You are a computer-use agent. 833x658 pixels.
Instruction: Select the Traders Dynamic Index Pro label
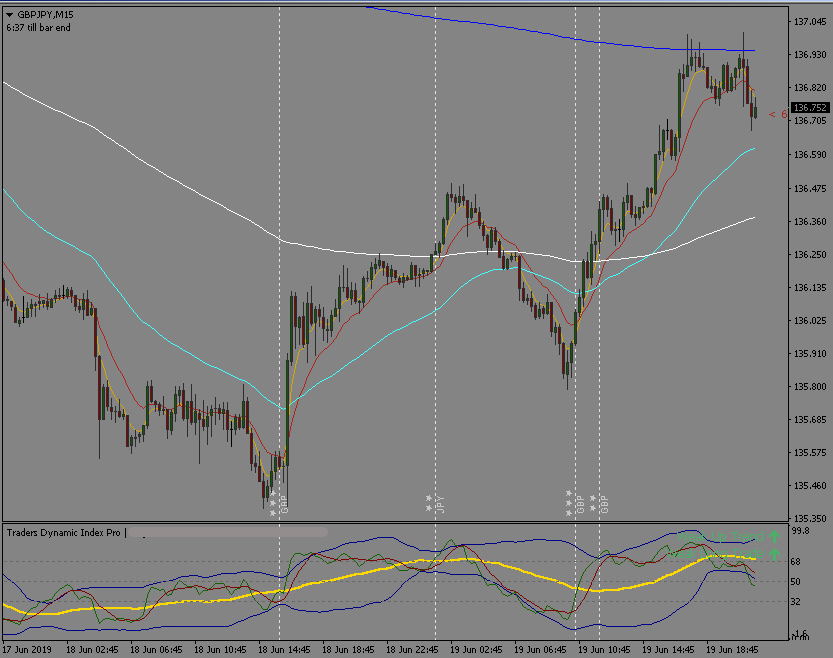[x=63, y=533]
